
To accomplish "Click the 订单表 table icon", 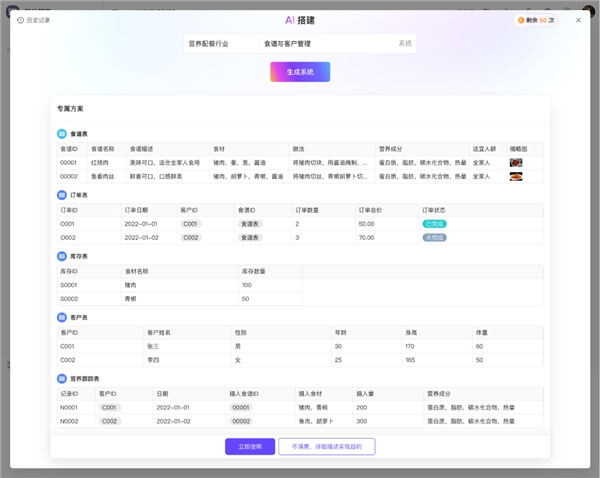I will (62, 195).
